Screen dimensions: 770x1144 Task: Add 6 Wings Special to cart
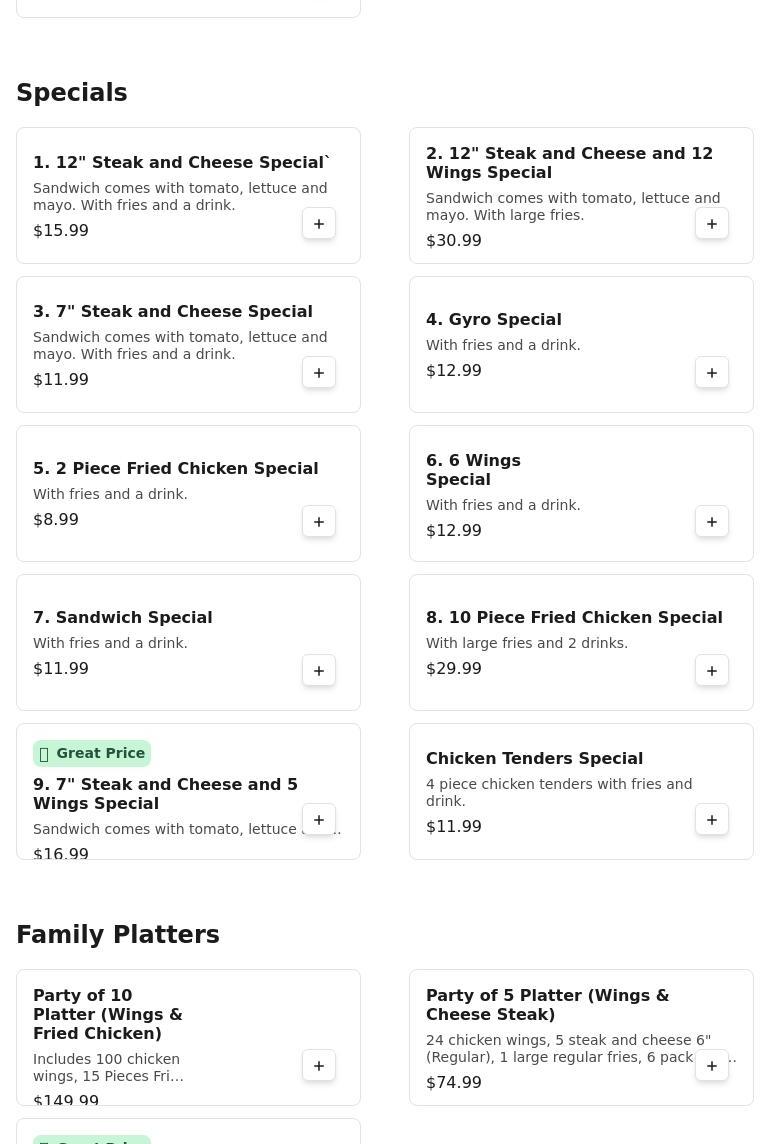pyautogui.click(x=712, y=522)
